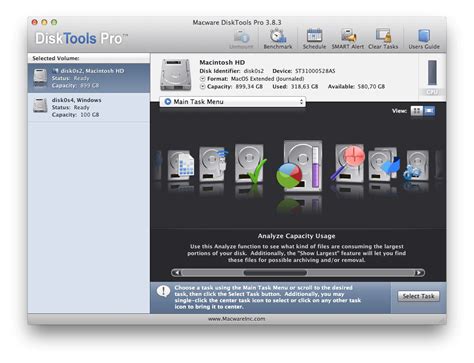474x363 pixels.
Task: Switch to the cover flow view mode
Action: [x=429, y=111]
